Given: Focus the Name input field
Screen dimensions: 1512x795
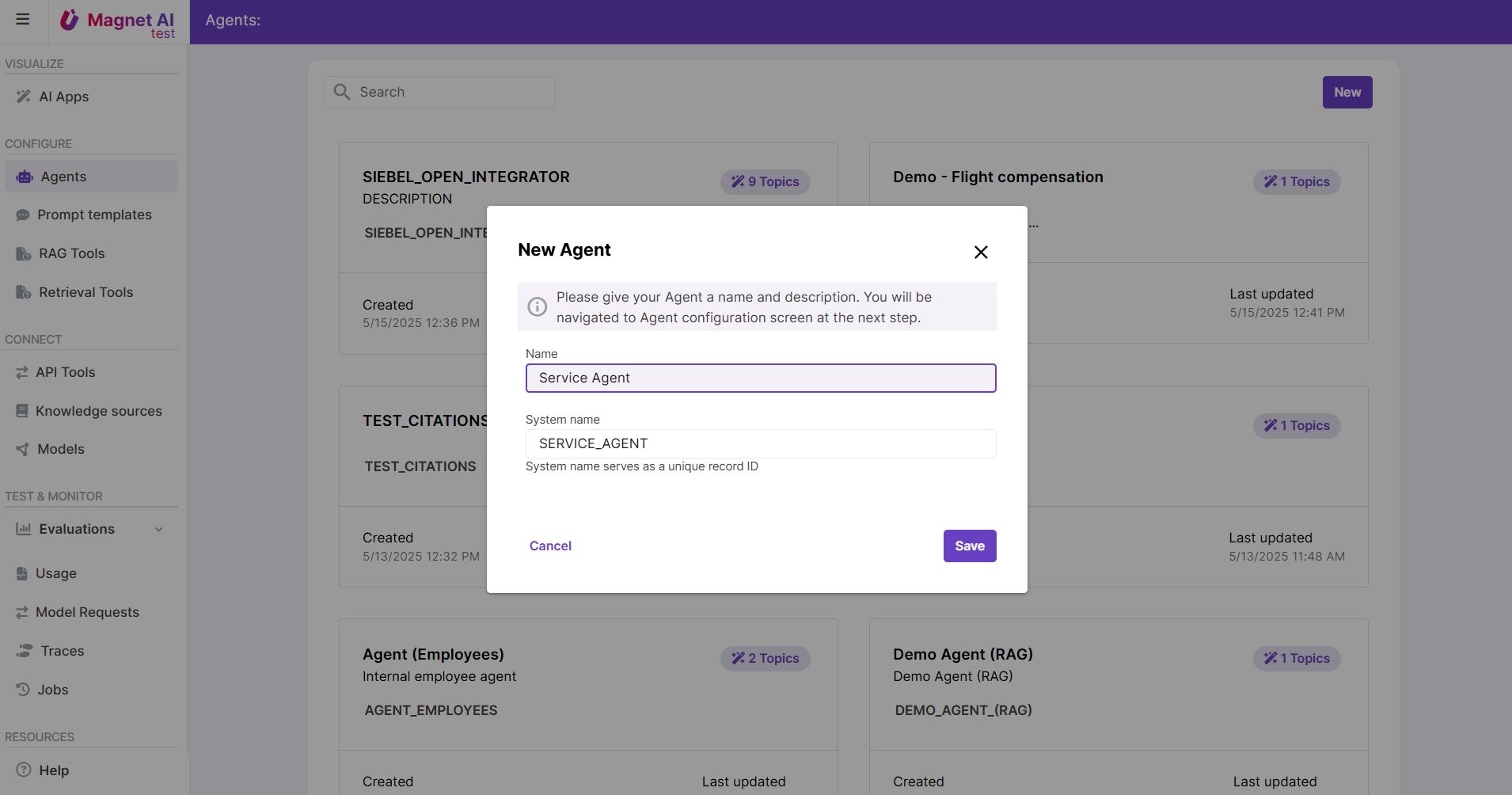Looking at the screenshot, I should [760, 378].
